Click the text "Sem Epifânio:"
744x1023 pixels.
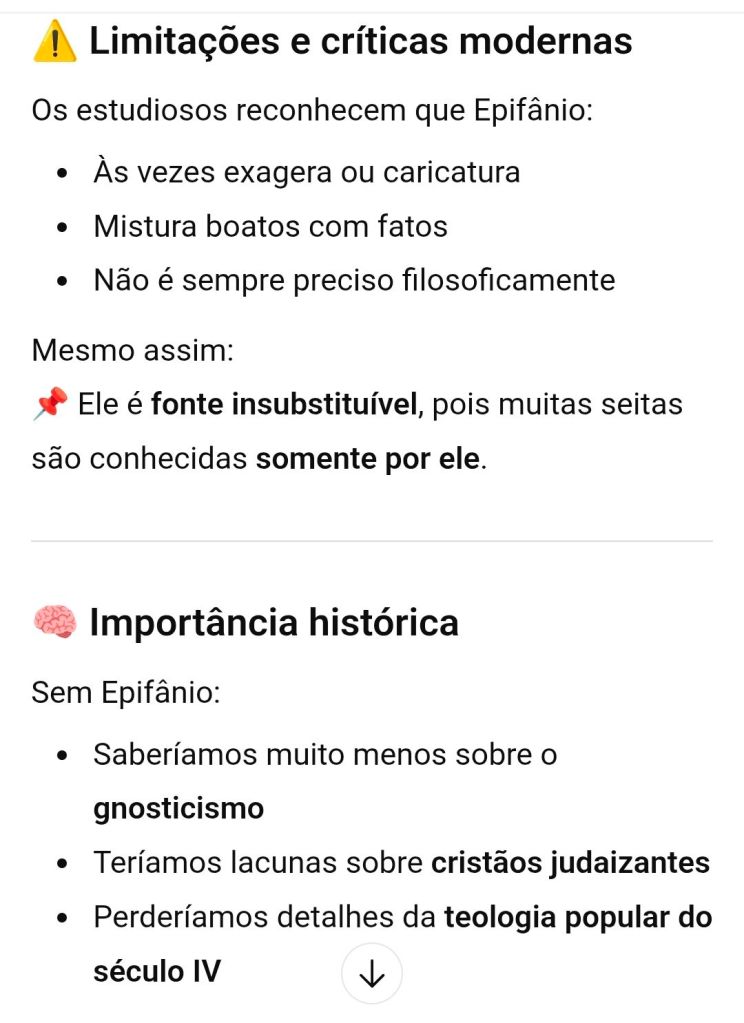coord(126,691)
